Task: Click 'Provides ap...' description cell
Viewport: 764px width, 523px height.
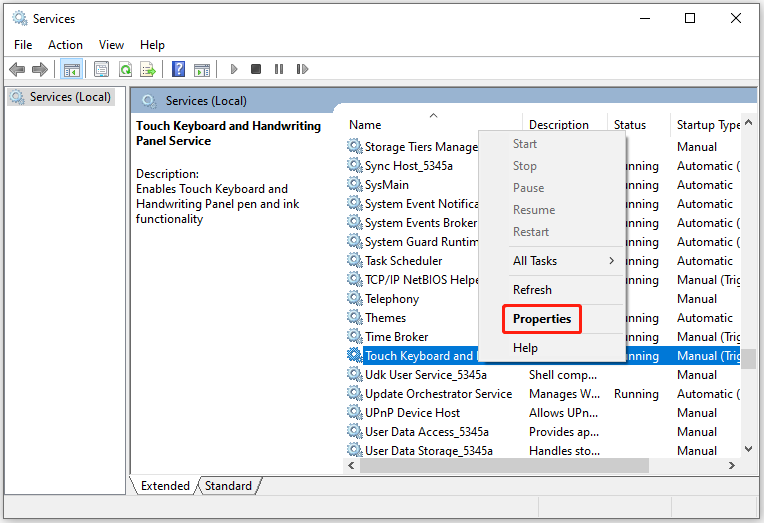Action: [564, 431]
